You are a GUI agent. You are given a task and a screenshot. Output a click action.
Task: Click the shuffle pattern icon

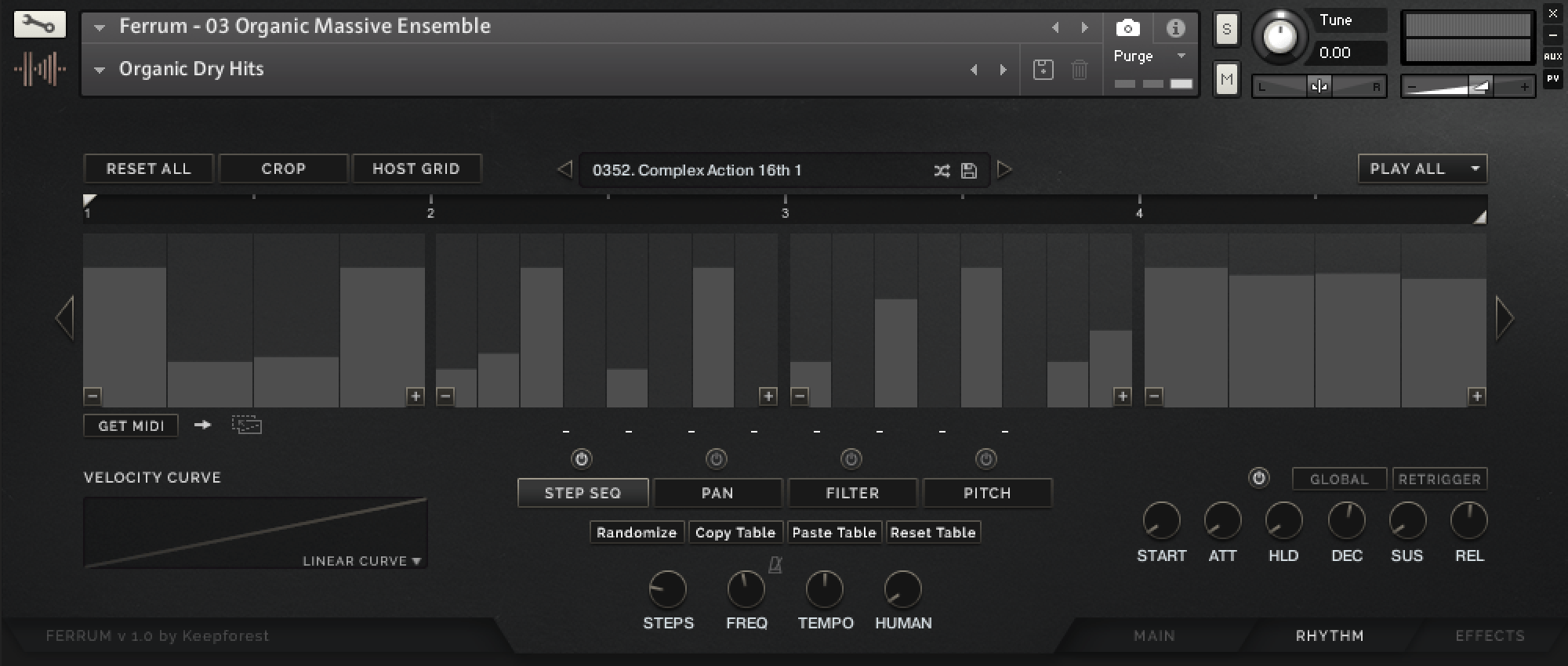(942, 171)
